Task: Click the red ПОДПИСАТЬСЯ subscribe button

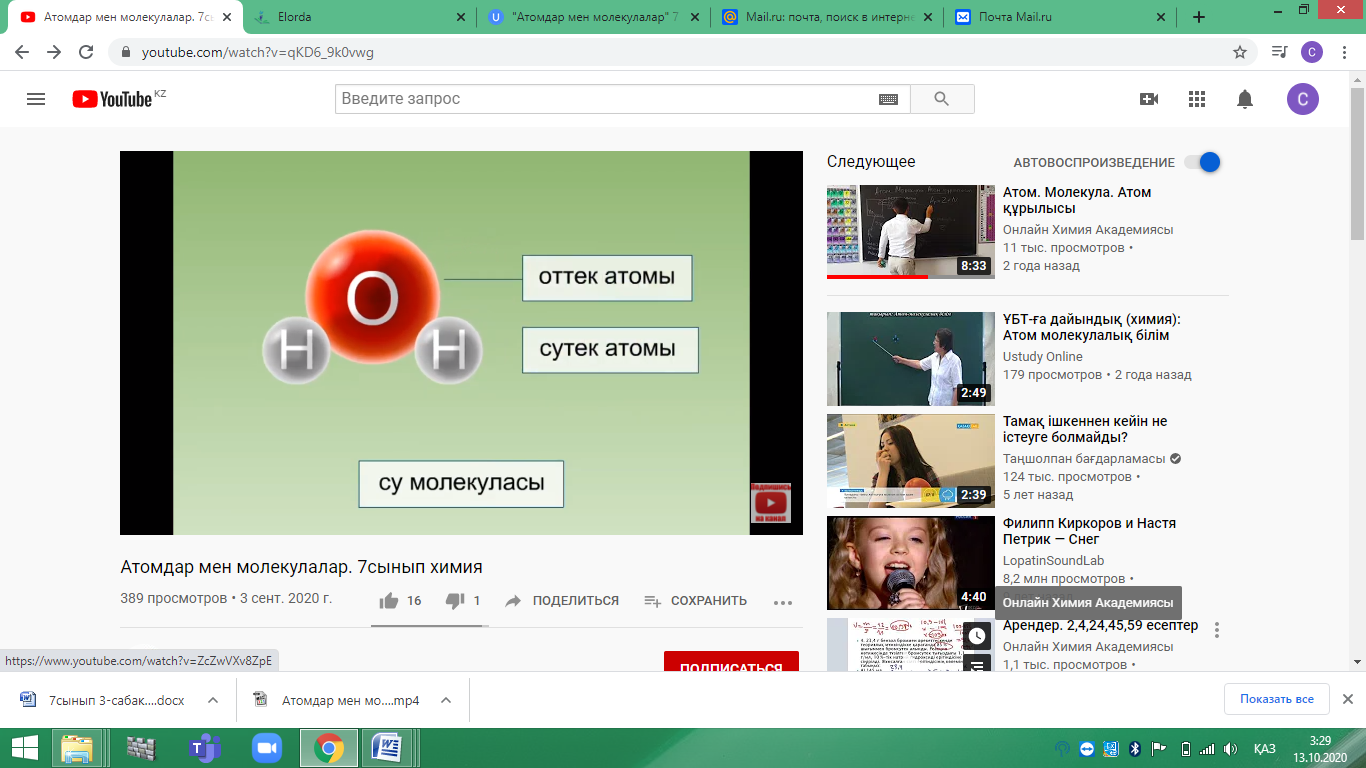Action: 731,662
